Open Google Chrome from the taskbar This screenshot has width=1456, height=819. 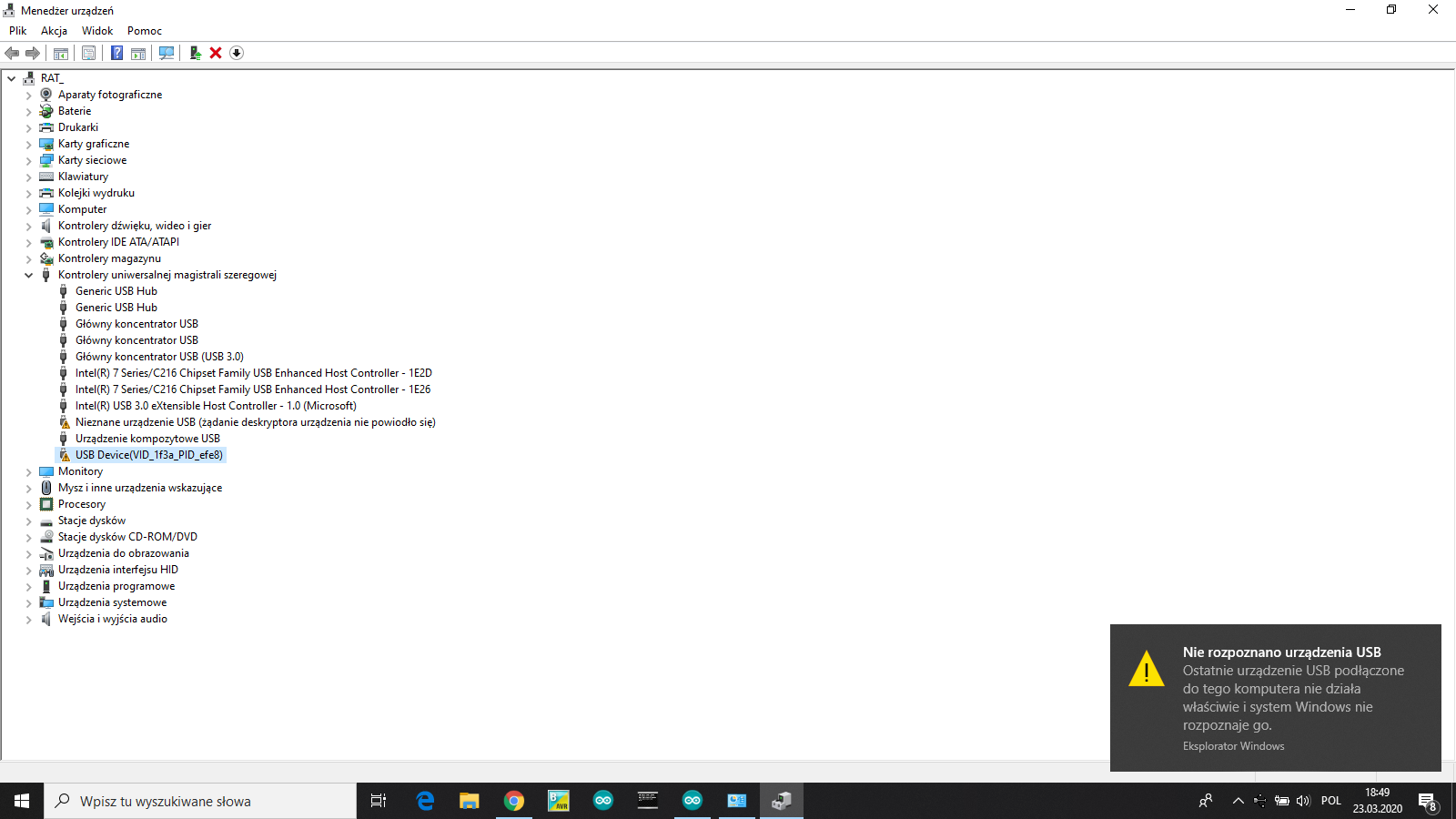514,801
